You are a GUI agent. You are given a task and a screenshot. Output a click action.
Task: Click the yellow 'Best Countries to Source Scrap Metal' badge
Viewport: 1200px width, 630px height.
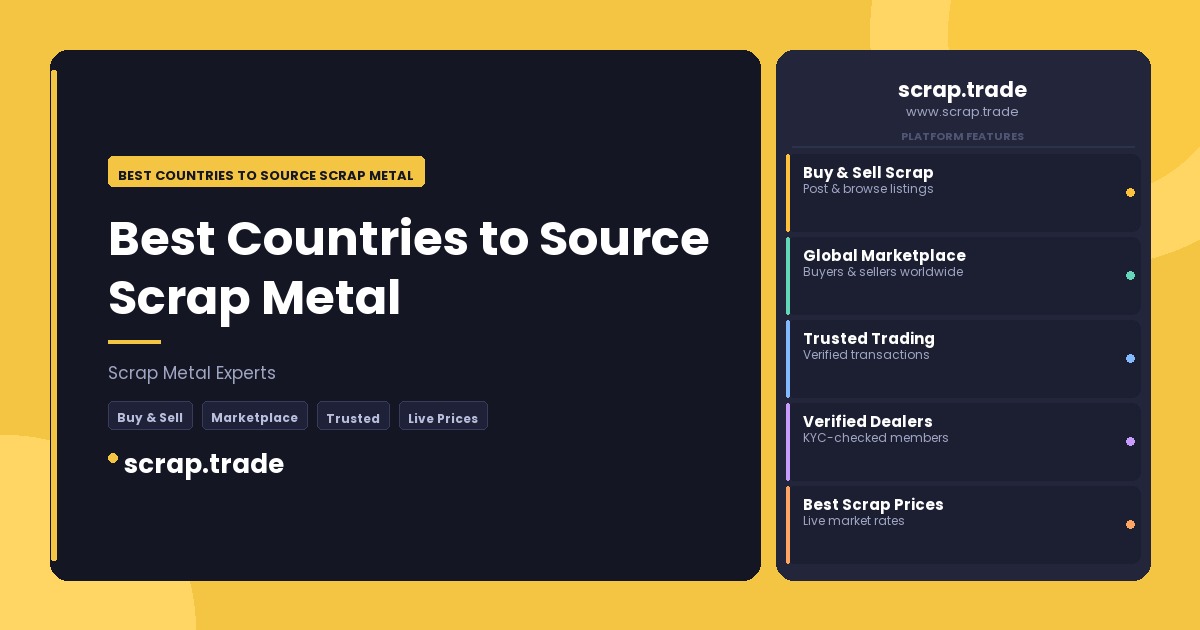266,172
